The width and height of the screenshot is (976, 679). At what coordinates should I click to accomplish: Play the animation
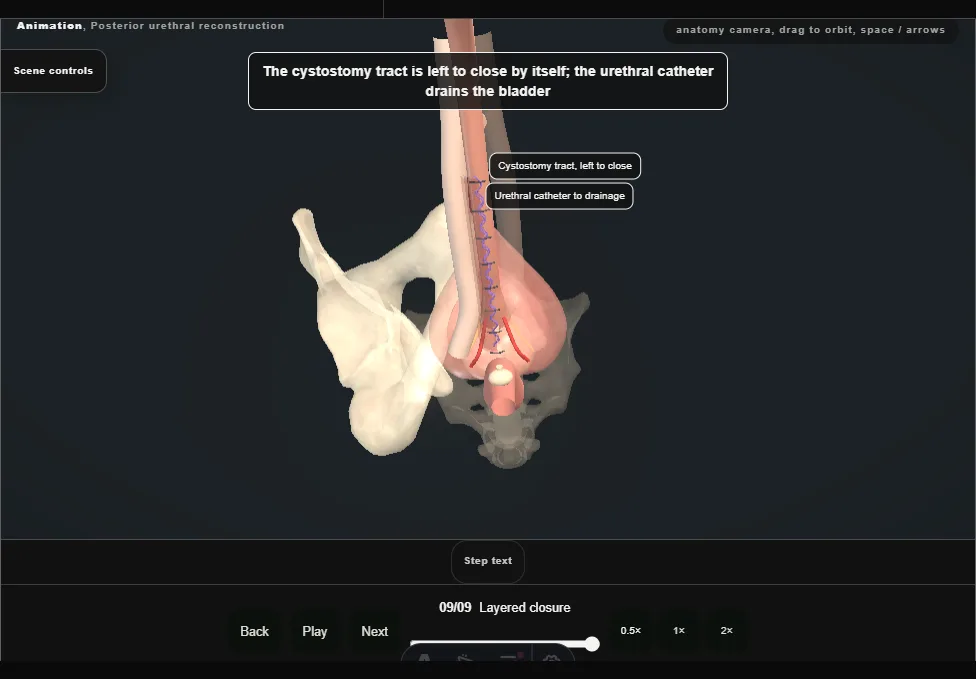(315, 632)
